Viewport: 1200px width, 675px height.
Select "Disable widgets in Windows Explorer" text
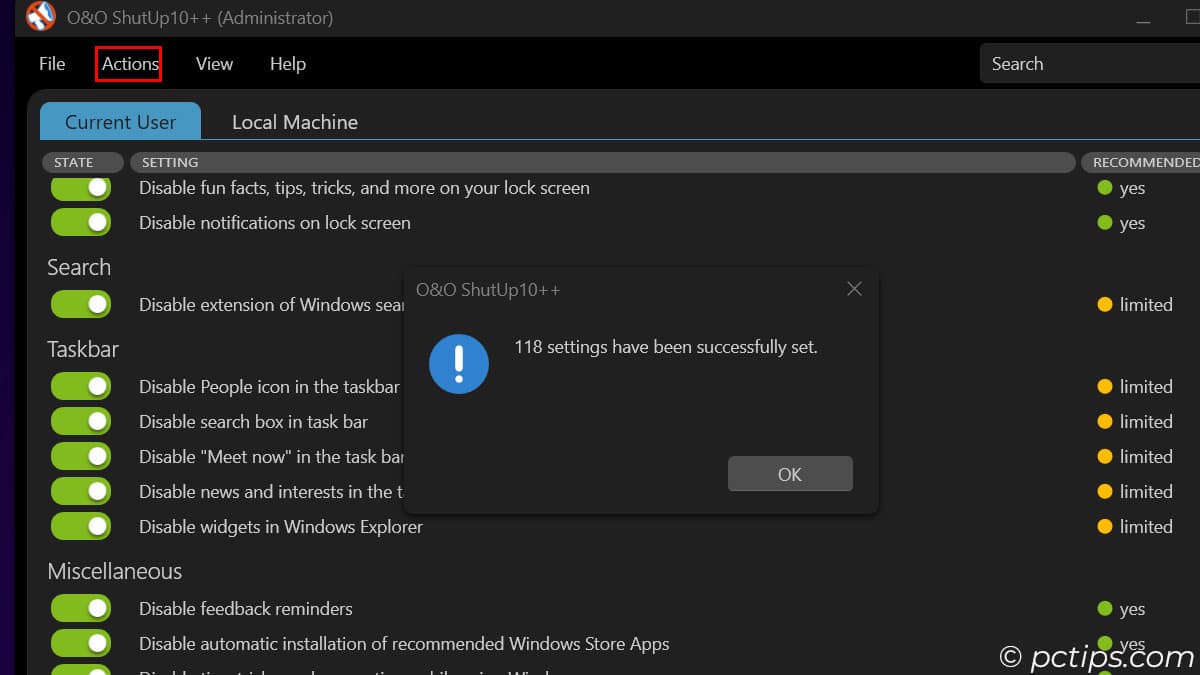click(281, 527)
